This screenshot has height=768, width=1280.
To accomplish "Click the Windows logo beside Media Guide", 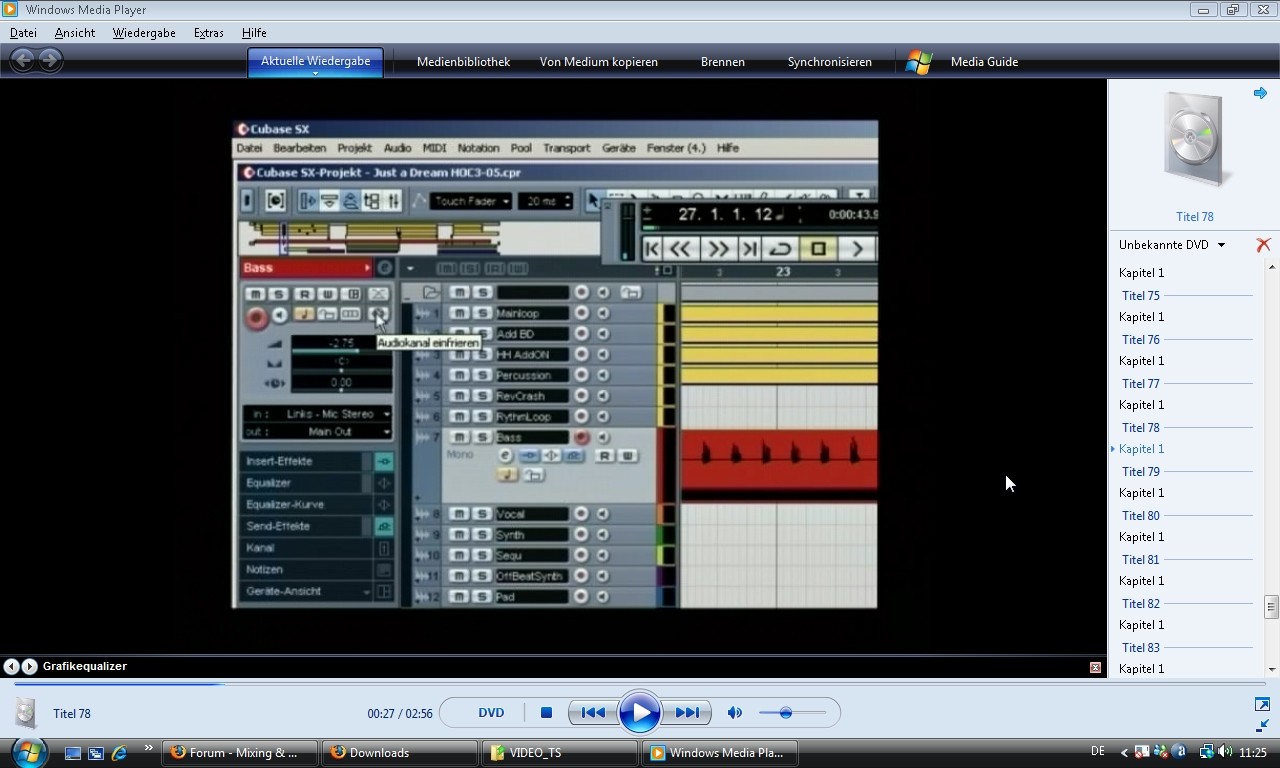I will point(919,62).
